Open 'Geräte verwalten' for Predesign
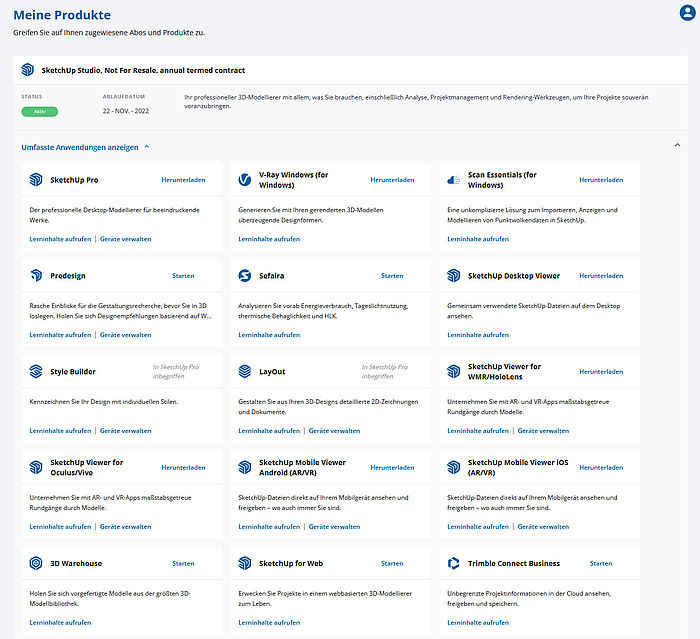700x639 pixels. click(125, 334)
